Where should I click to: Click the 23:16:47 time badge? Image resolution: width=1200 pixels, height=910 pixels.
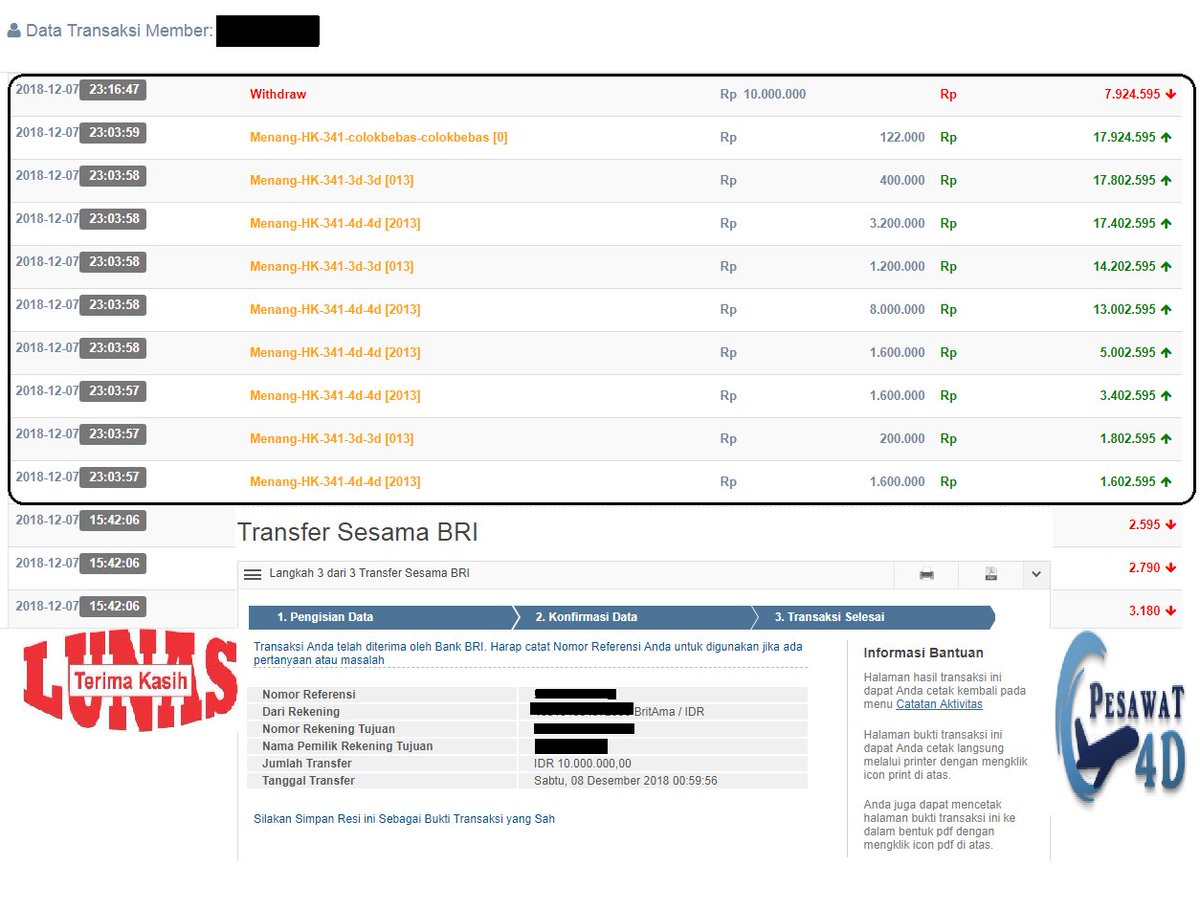[113, 89]
